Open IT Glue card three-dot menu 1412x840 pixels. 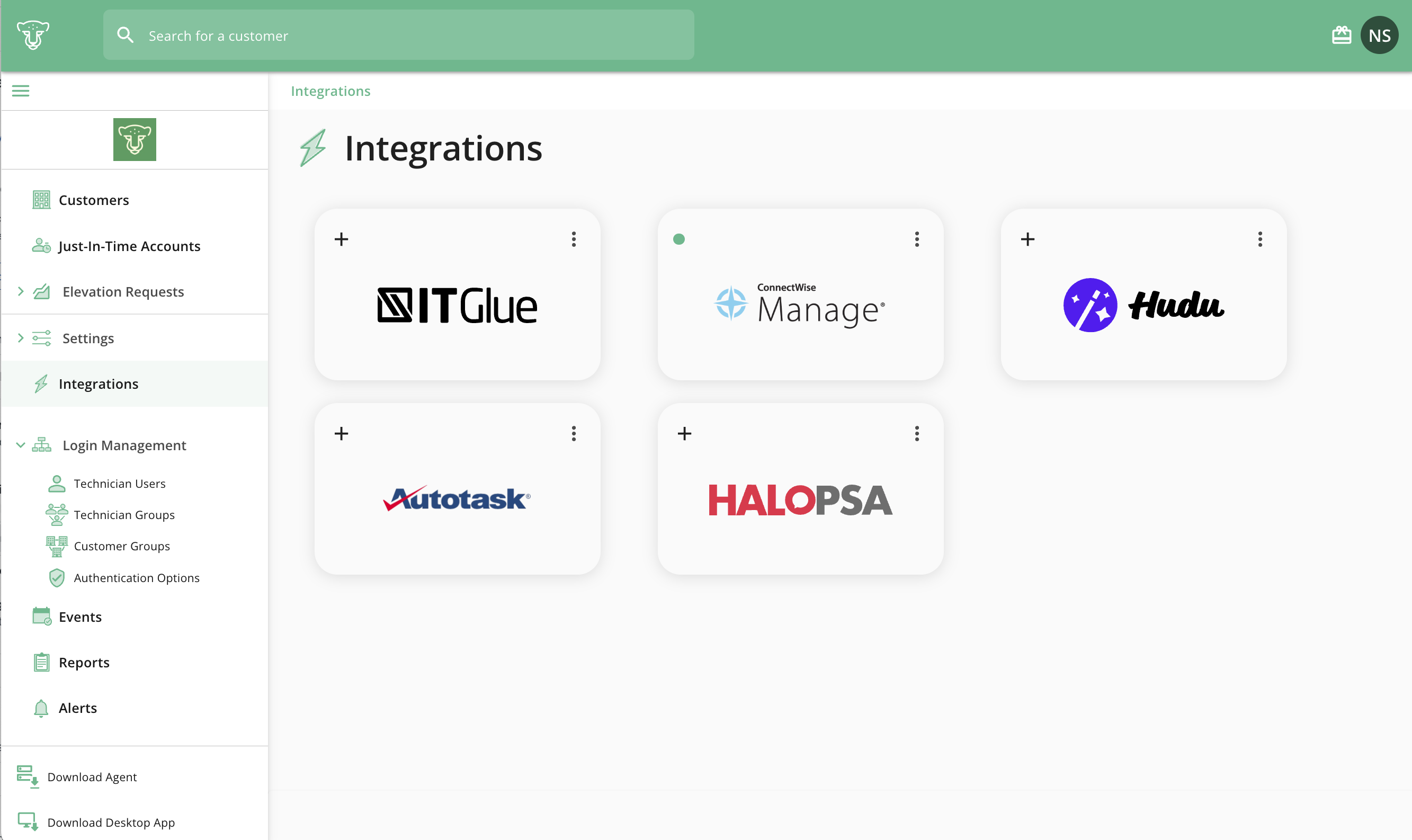click(574, 239)
